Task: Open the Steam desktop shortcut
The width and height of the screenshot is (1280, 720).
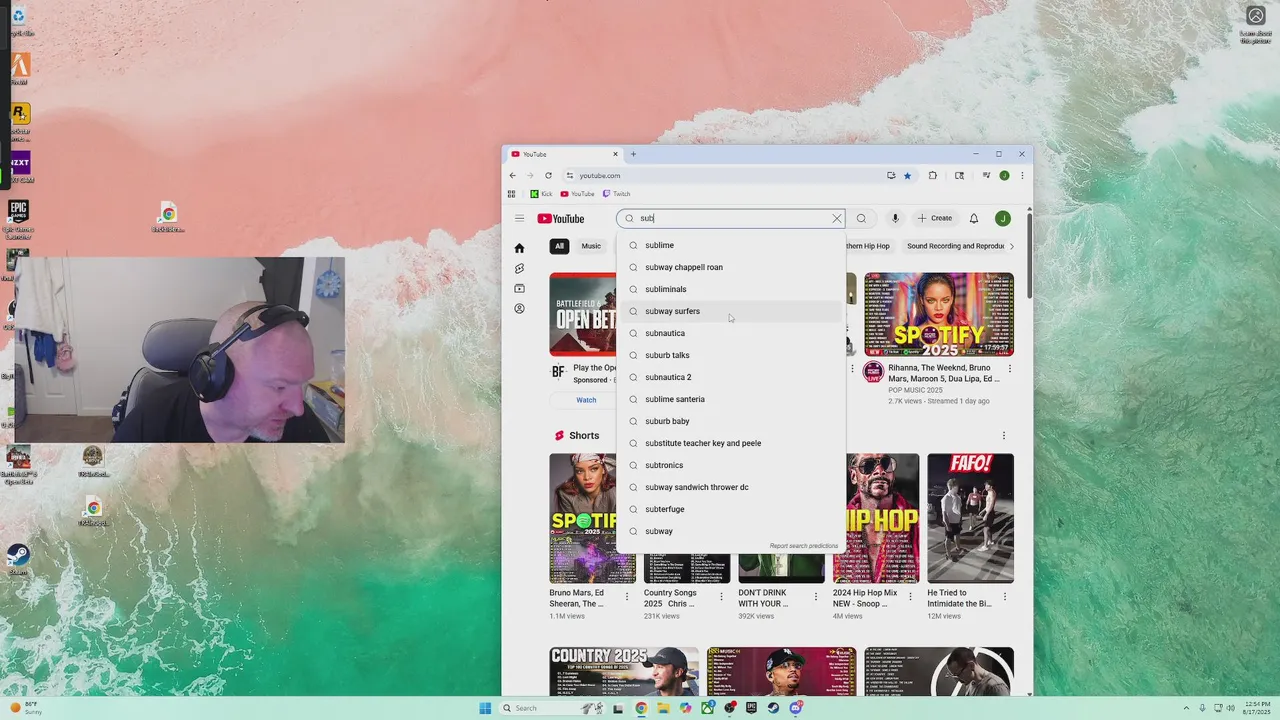Action: point(18,558)
